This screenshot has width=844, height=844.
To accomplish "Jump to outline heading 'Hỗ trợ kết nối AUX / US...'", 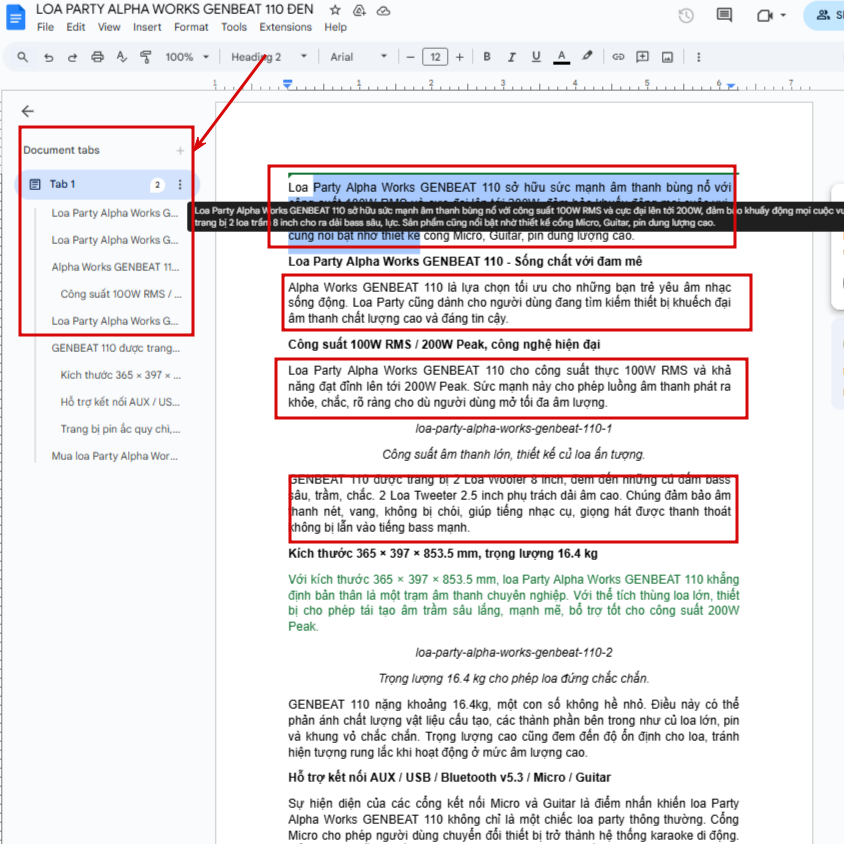I will coord(120,402).
